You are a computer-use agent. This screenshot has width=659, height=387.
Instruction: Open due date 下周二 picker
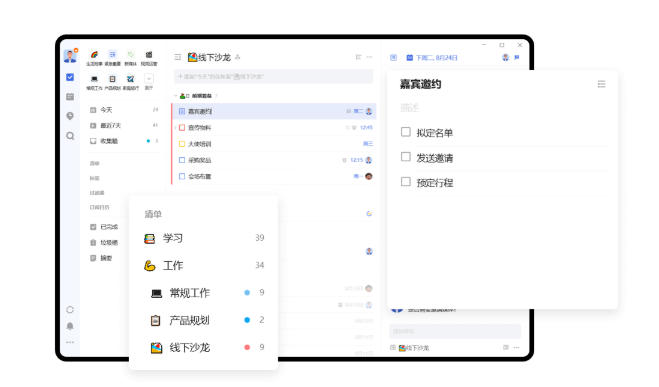[x=432, y=58]
